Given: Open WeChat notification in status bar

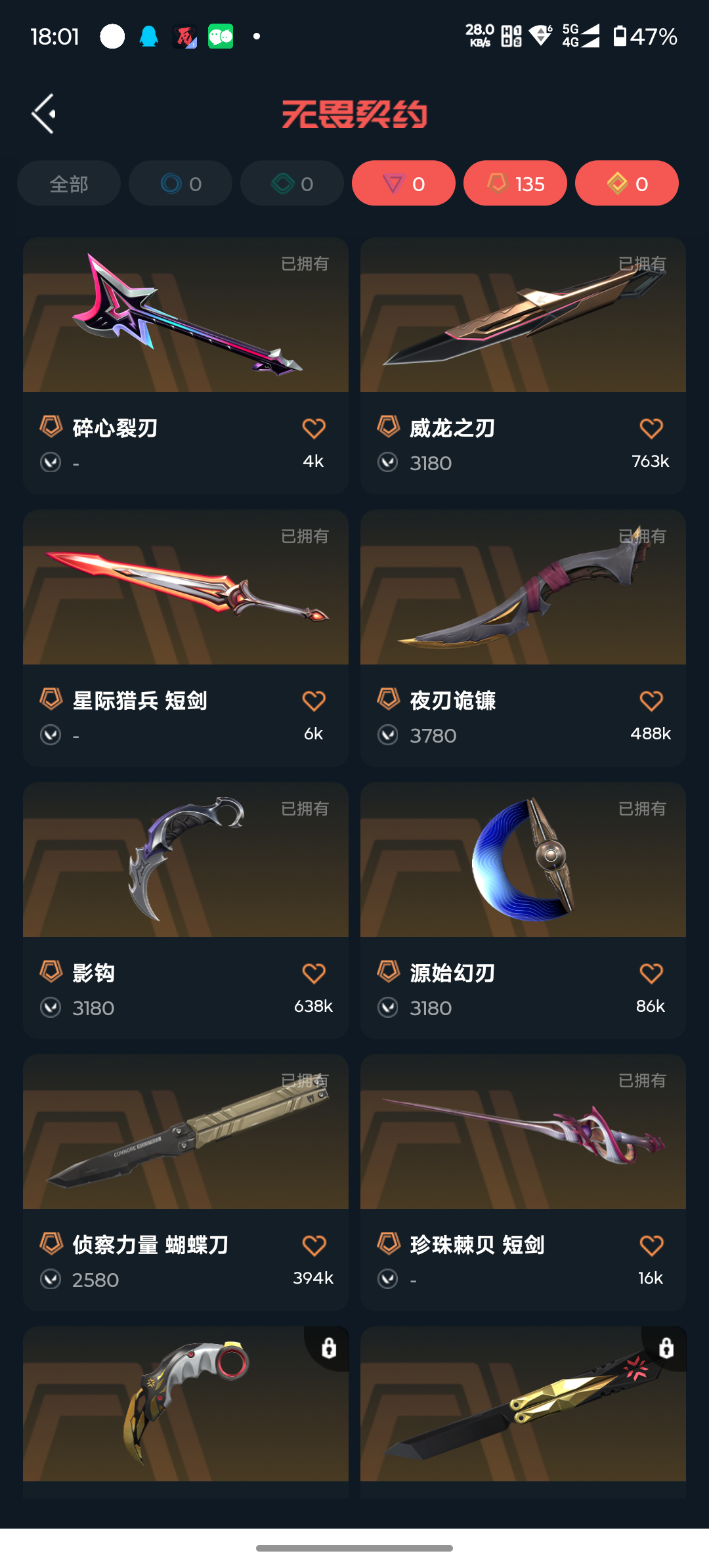Looking at the screenshot, I should (221, 36).
